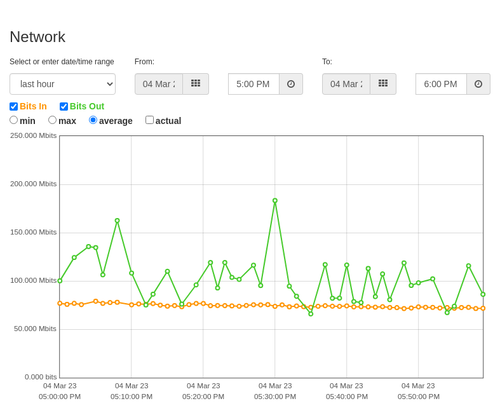The height and width of the screenshot is (403, 500).
Task: Click the 'Bits In' orange label
Action: [33, 106]
